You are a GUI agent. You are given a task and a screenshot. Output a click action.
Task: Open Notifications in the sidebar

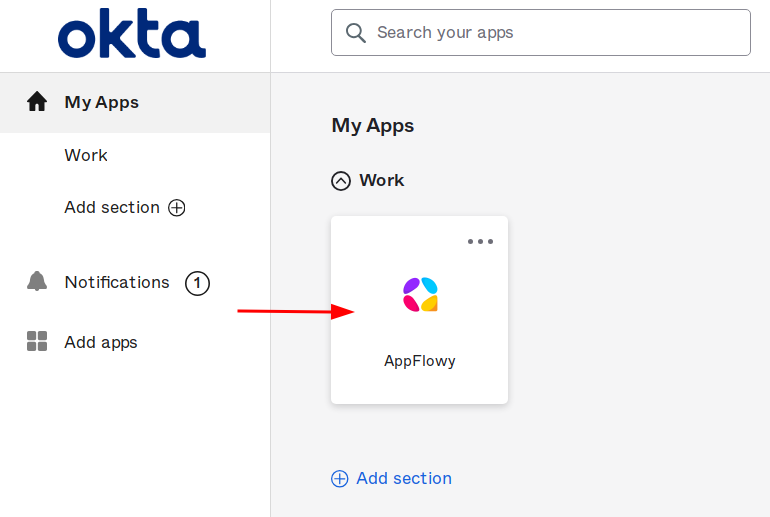click(117, 282)
